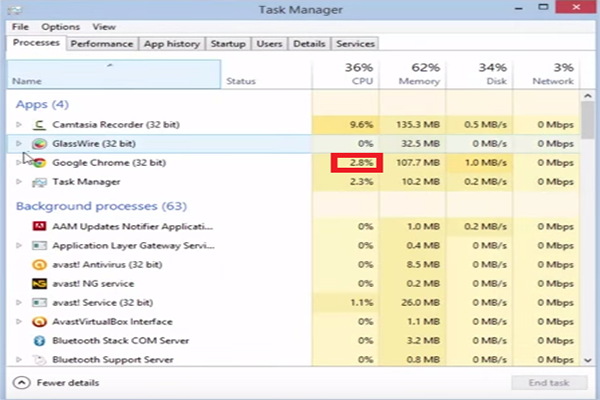Image resolution: width=600 pixels, height=400 pixels.
Task: Click the avast! Service row icon
Action: tap(39, 303)
